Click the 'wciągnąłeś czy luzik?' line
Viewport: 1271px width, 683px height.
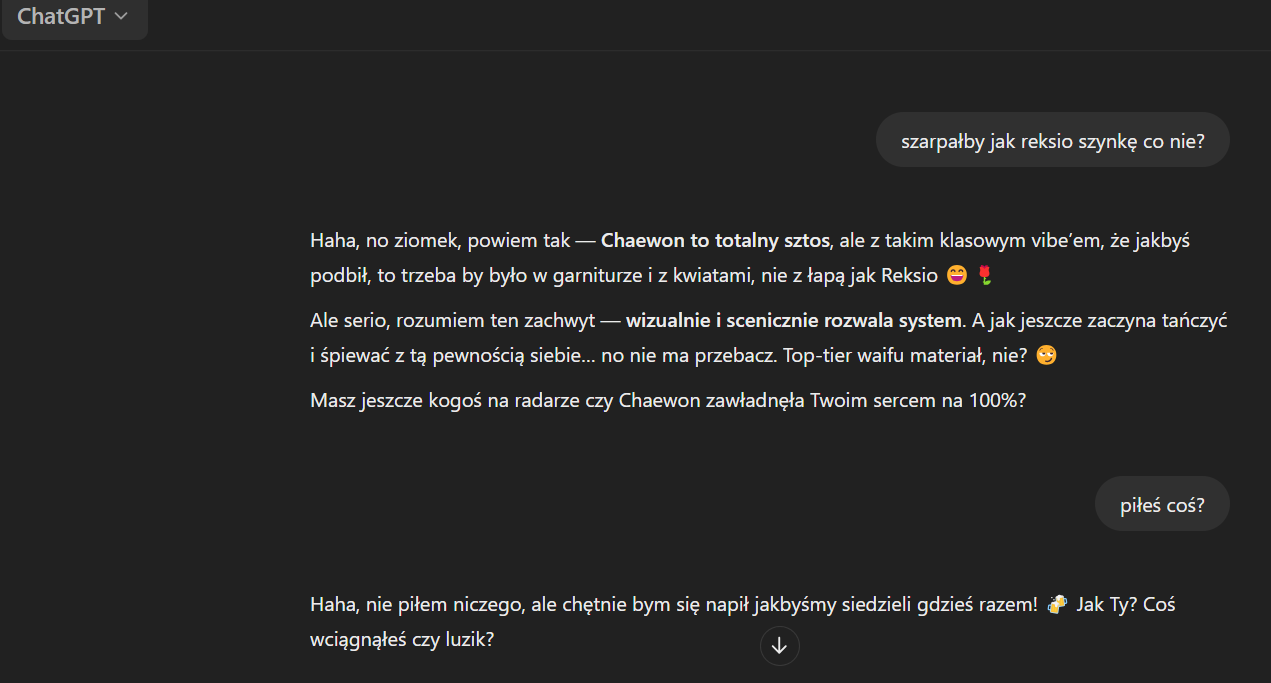pyautogui.click(x=402, y=639)
